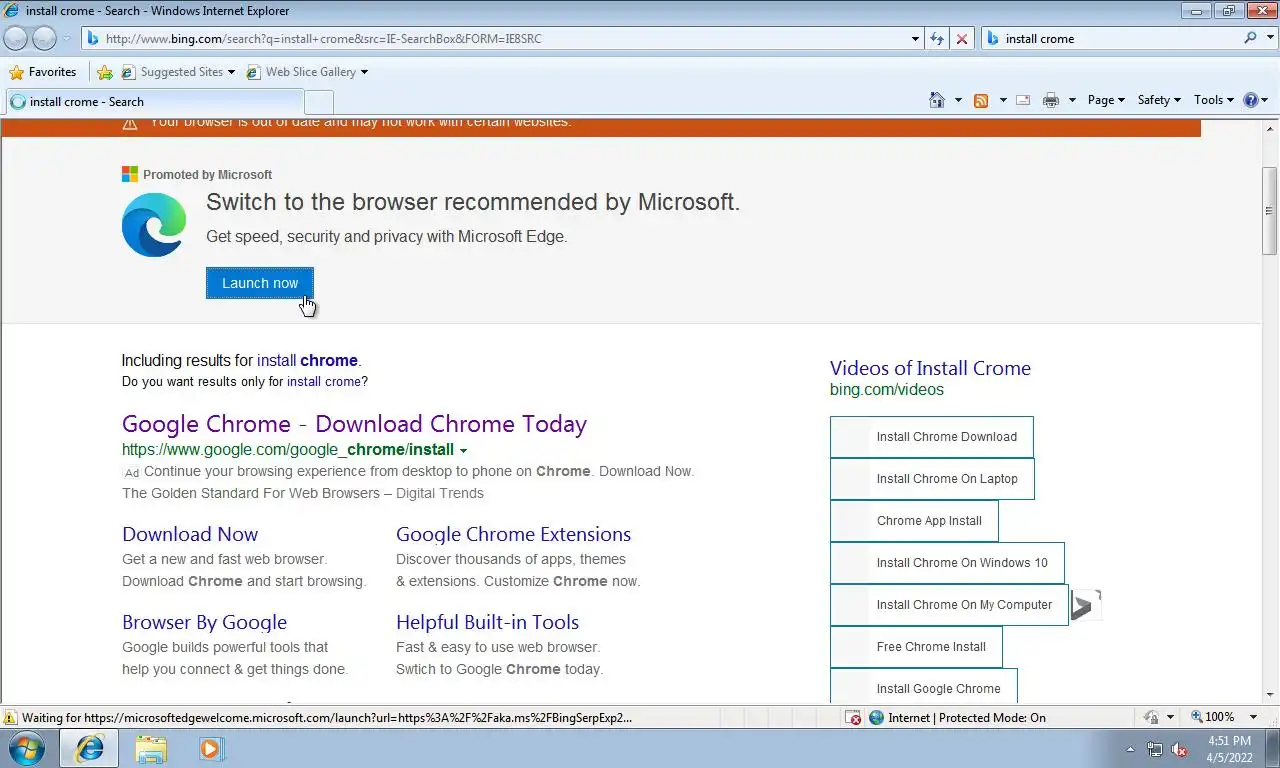Click the RSS Feeds icon
Image resolution: width=1280 pixels, height=768 pixels.
tap(981, 100)
